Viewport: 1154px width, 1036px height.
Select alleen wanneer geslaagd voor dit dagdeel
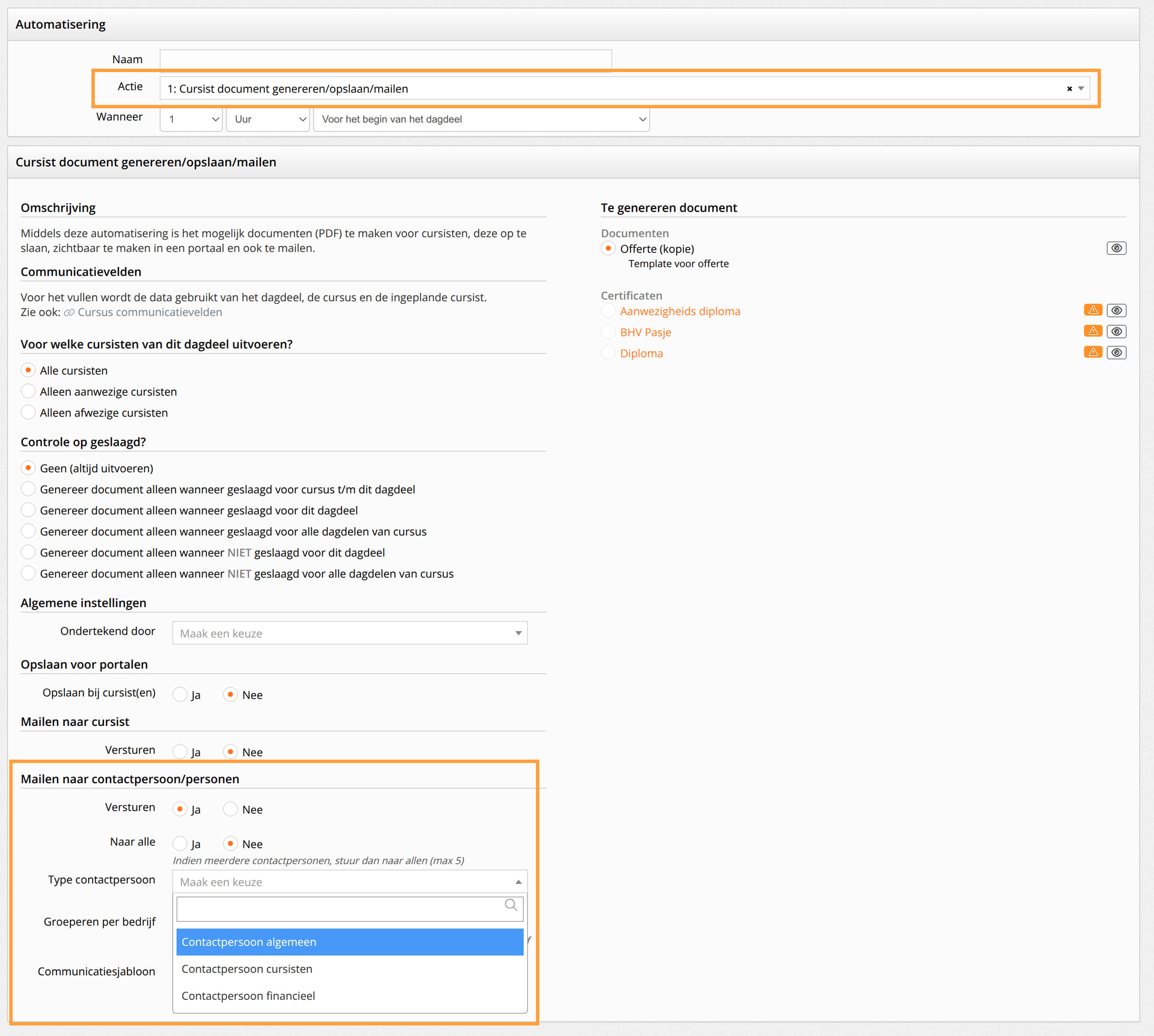(x=28, y=510)
